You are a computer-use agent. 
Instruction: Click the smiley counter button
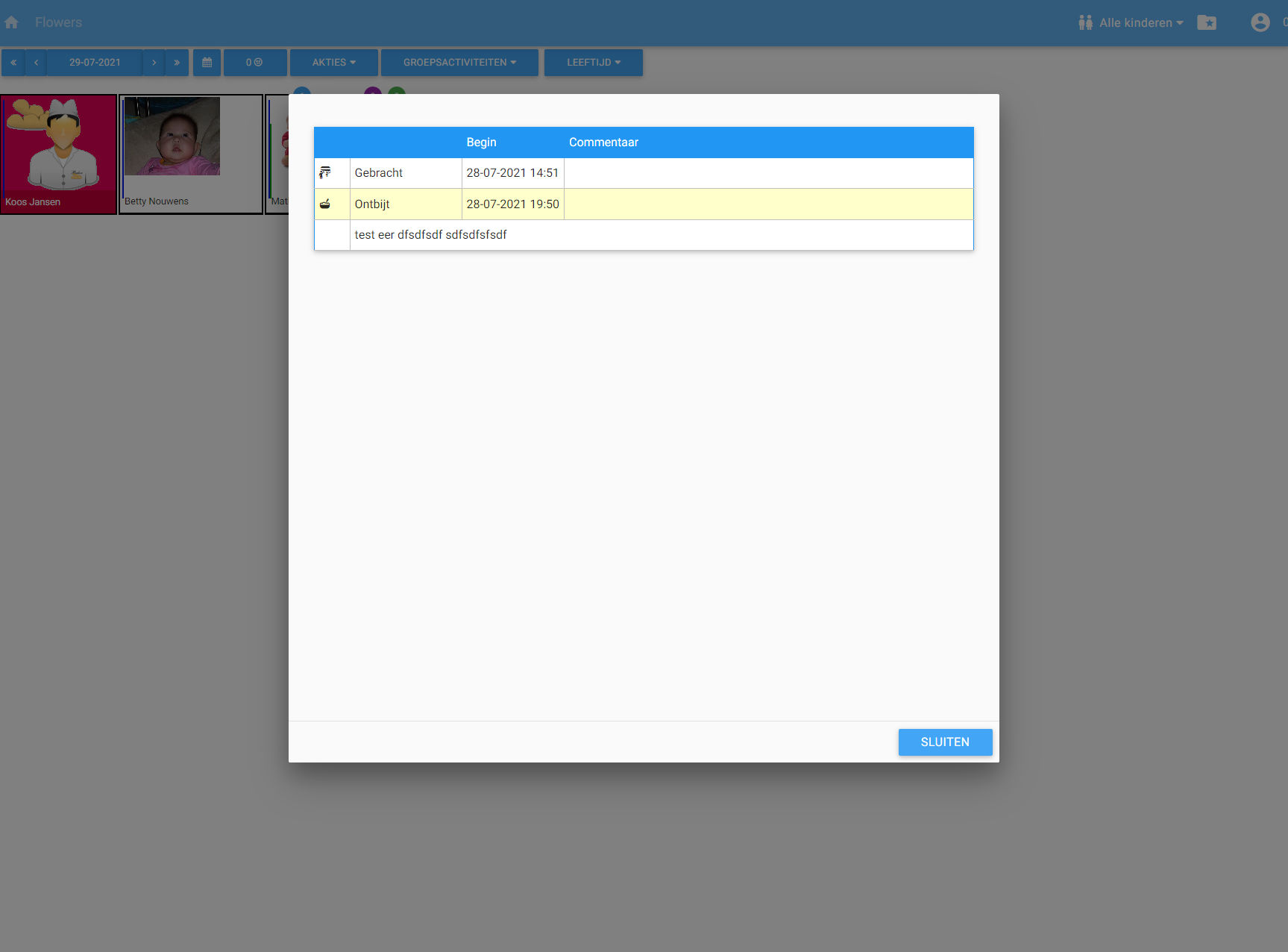pyautogui.click(x=254, y=63)
